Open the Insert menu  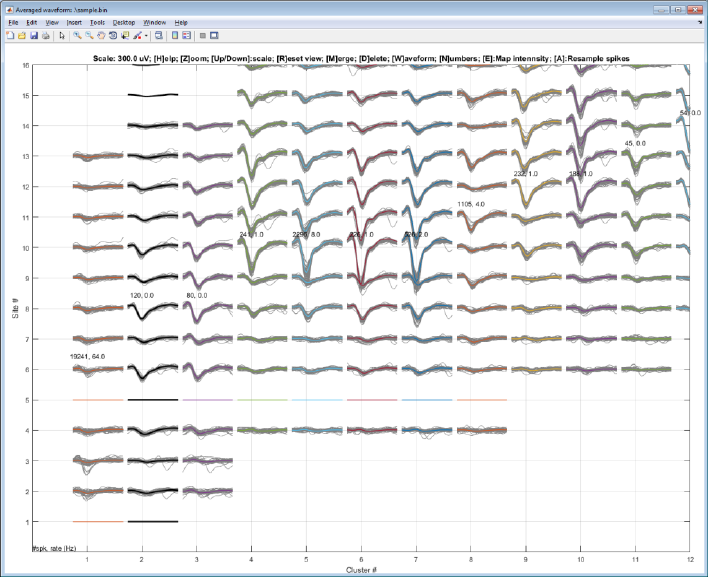(x=74, y=22)
